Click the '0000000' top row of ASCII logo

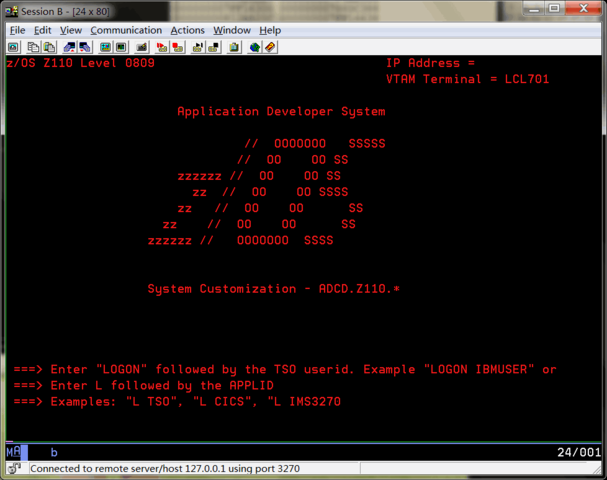[300, 144]
